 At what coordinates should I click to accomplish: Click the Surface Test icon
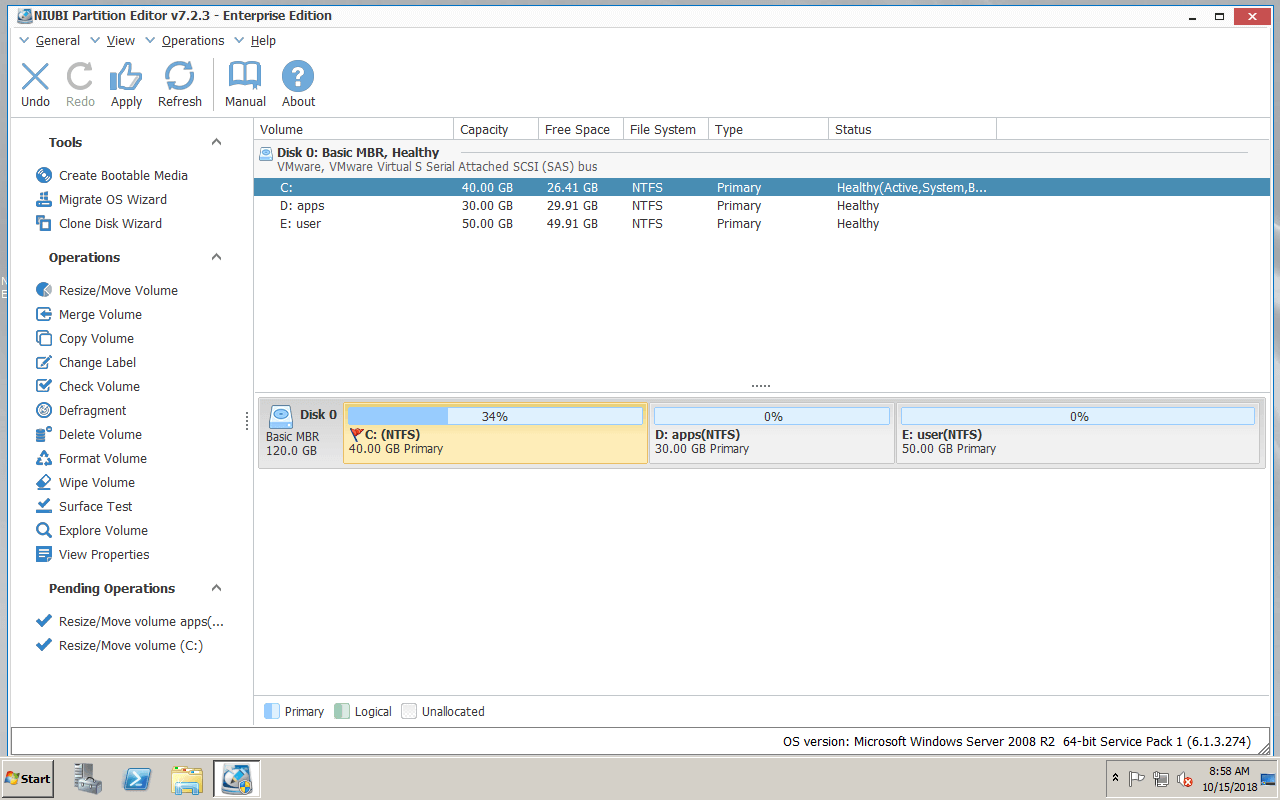click(x=44, y=506)
